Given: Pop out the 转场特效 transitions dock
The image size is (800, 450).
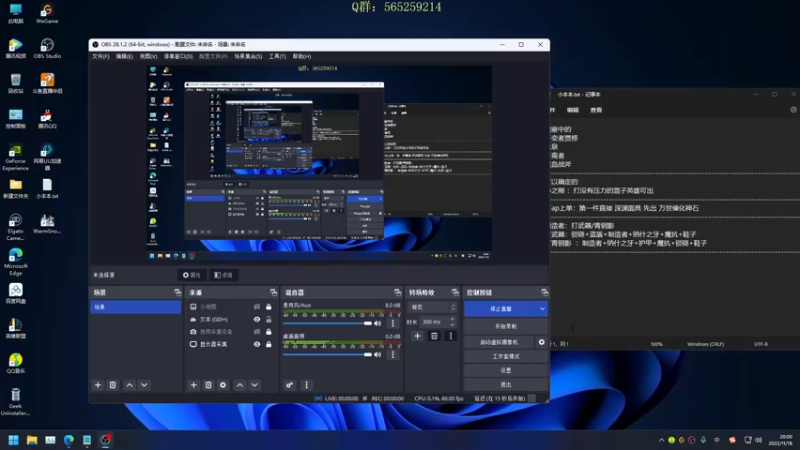Looking at the screenshot, I should coord(455,292).
